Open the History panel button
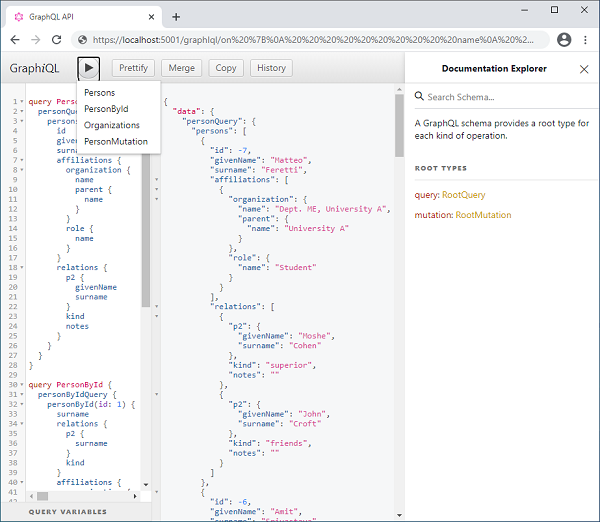This screenshot has width=600, height=522. coord(271,68)
